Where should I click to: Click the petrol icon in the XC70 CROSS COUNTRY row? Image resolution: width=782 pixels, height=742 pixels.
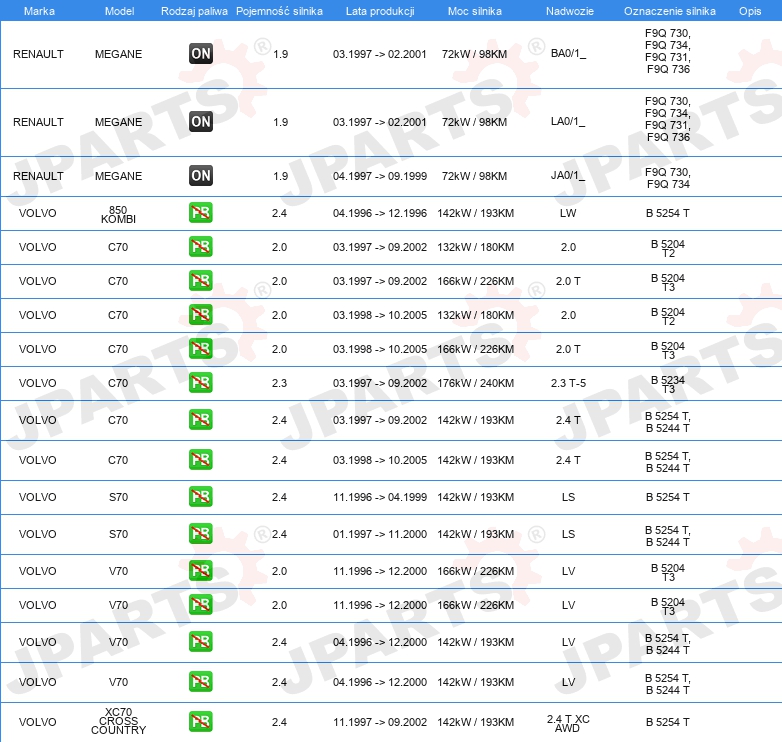point(201,722)
